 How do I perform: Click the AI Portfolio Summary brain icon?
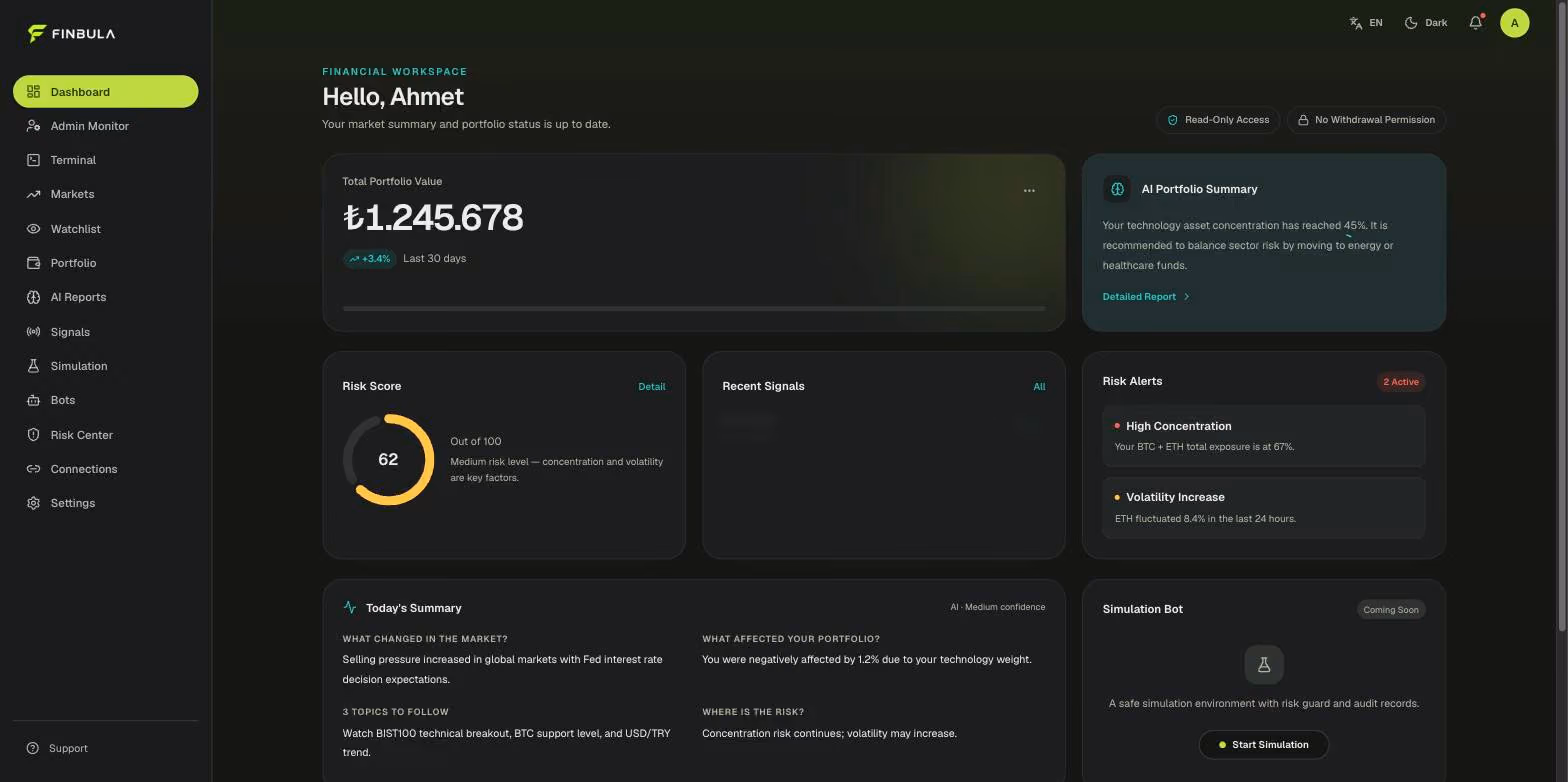point(1117,189)
